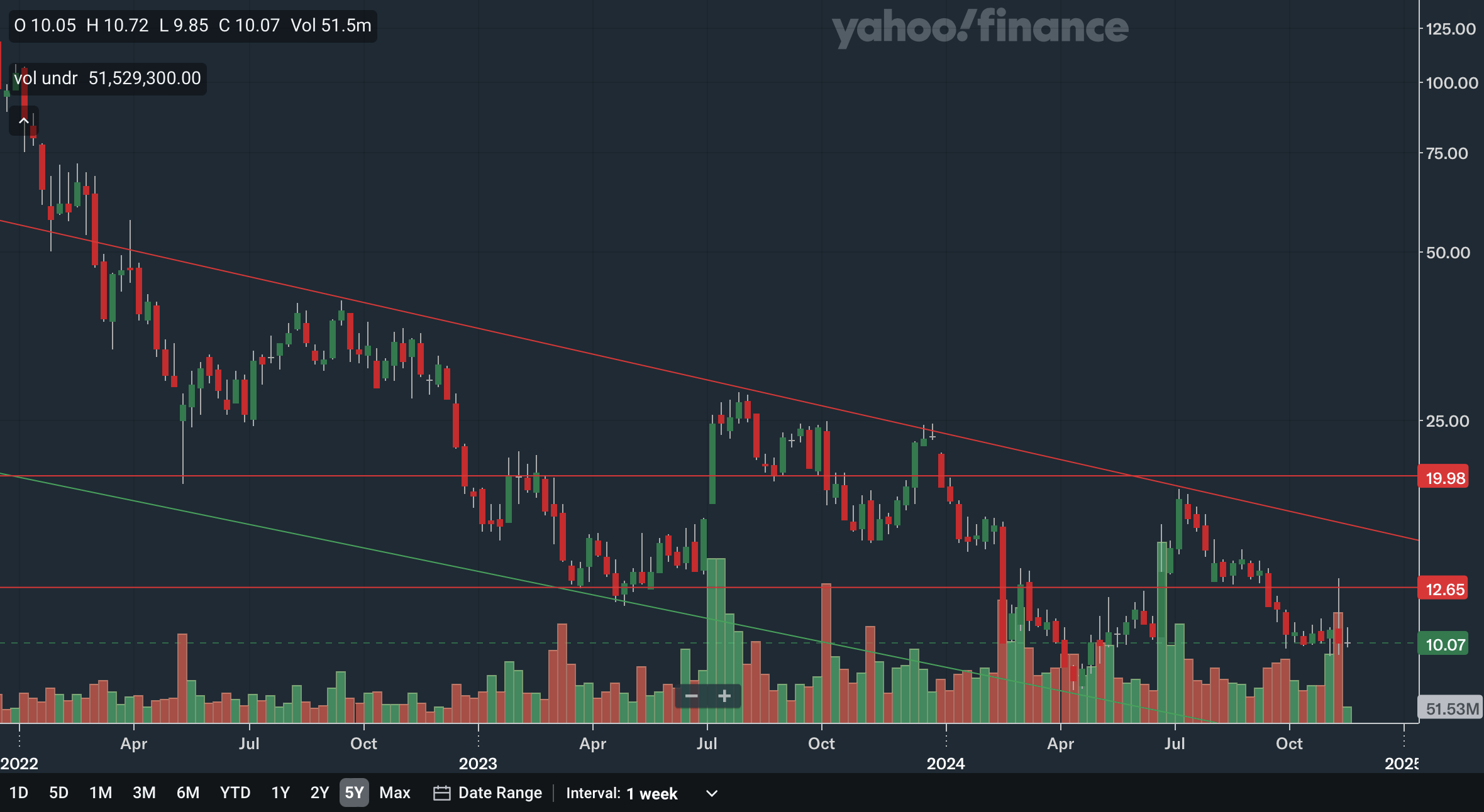Click the 1 week interval value

652,794
